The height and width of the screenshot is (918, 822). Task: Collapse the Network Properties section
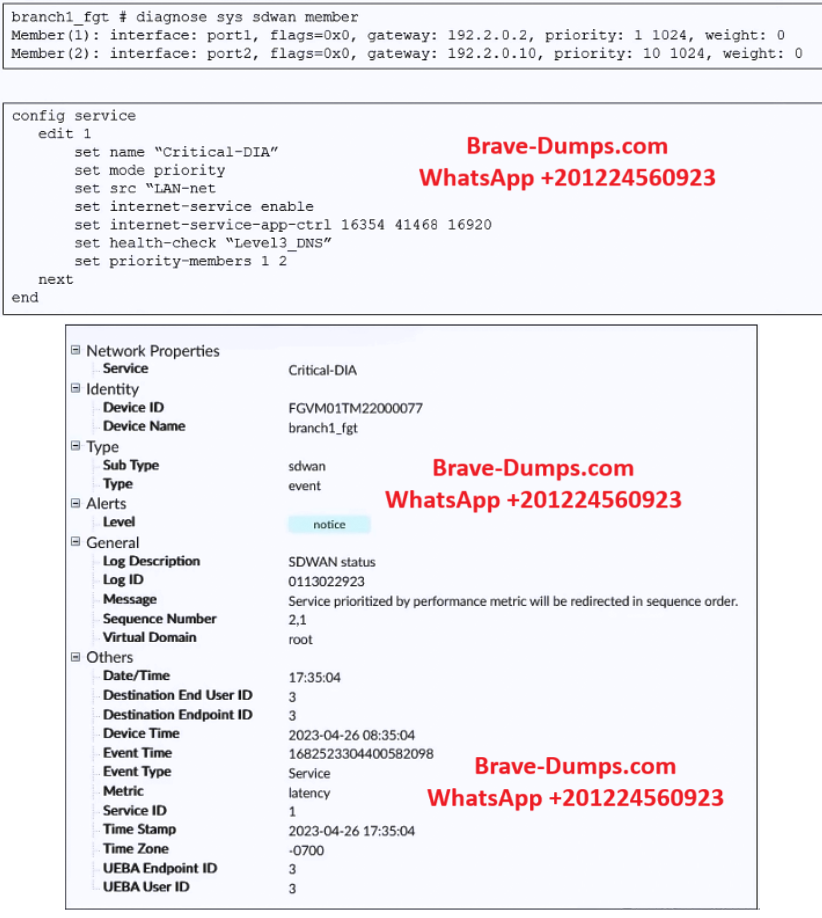coord(76,351)
